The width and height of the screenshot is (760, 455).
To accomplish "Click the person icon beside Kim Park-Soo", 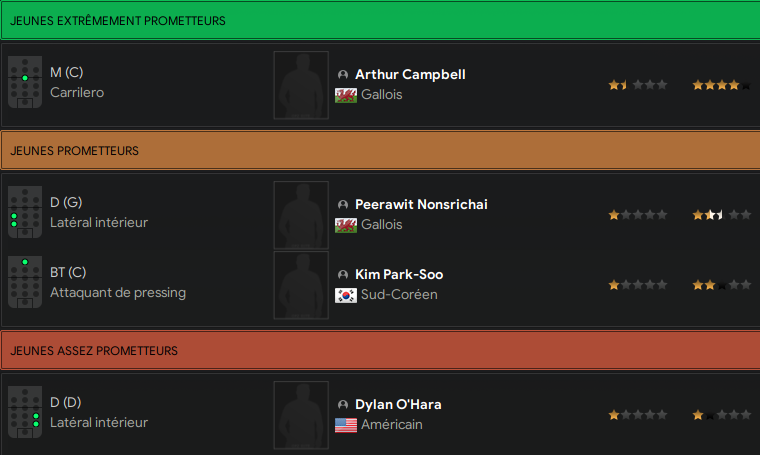I will (343, 275).
